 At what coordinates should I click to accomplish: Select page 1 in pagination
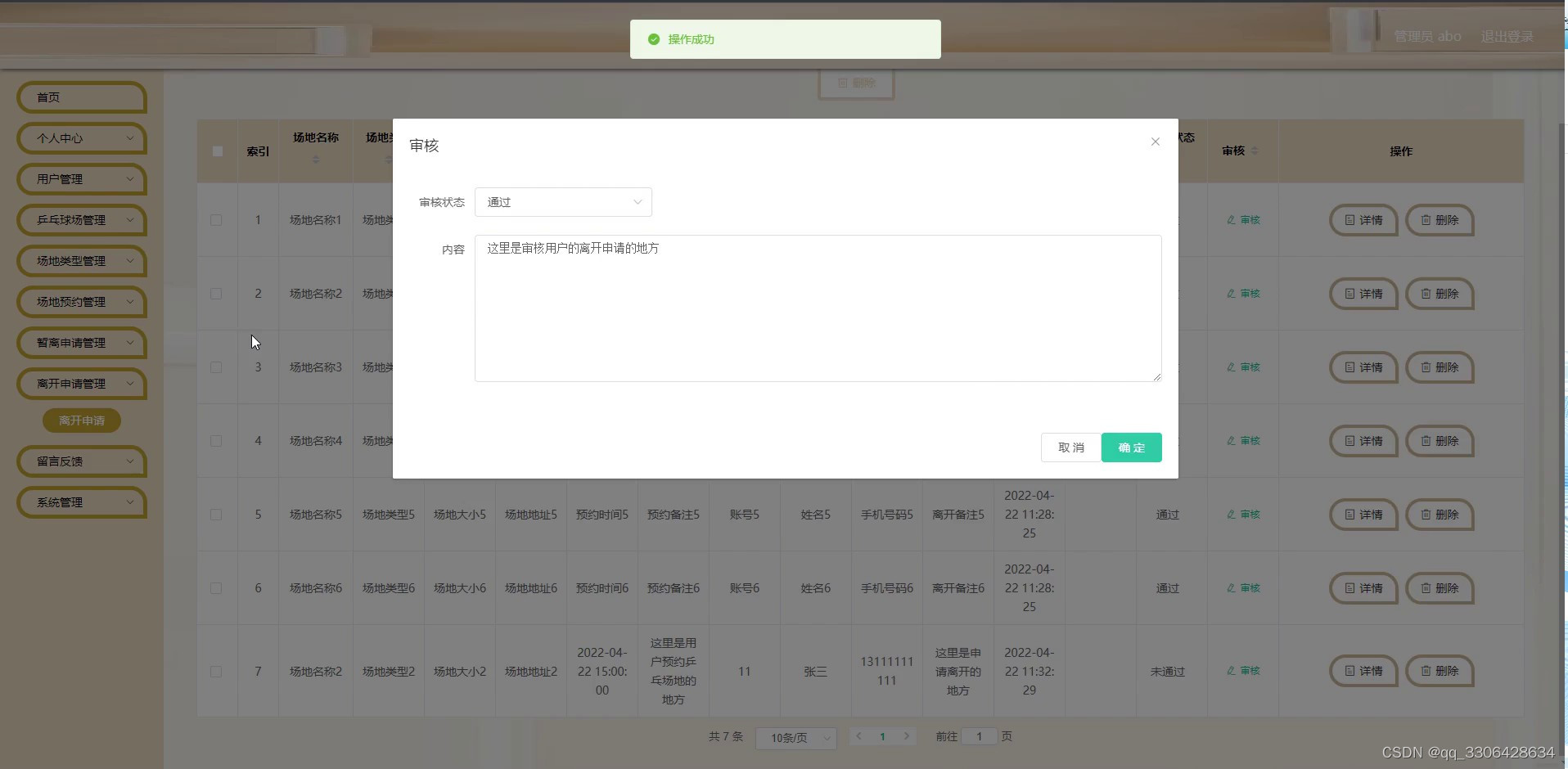882,736
